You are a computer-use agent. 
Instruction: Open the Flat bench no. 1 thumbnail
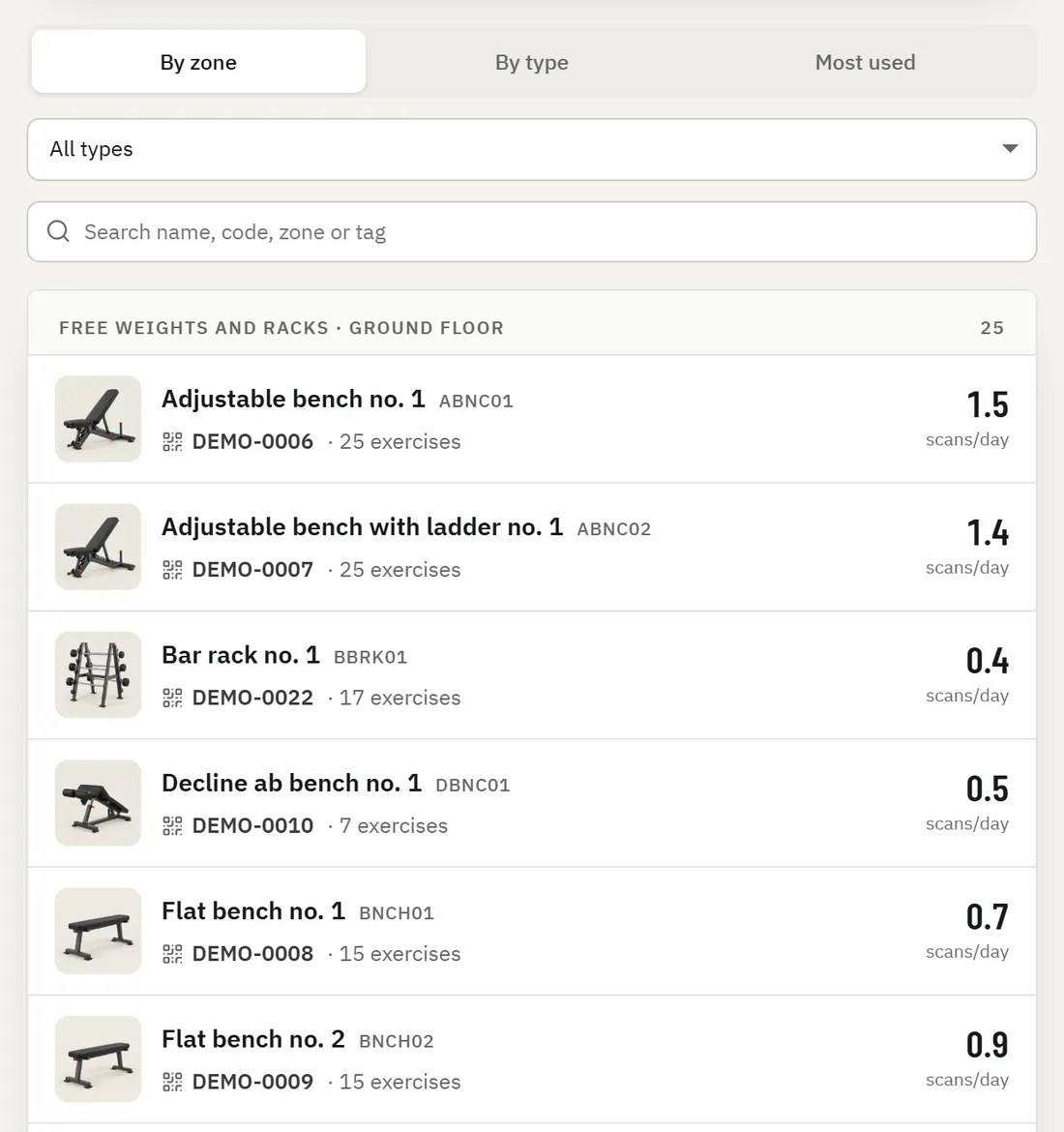click(x=98, y=931)
